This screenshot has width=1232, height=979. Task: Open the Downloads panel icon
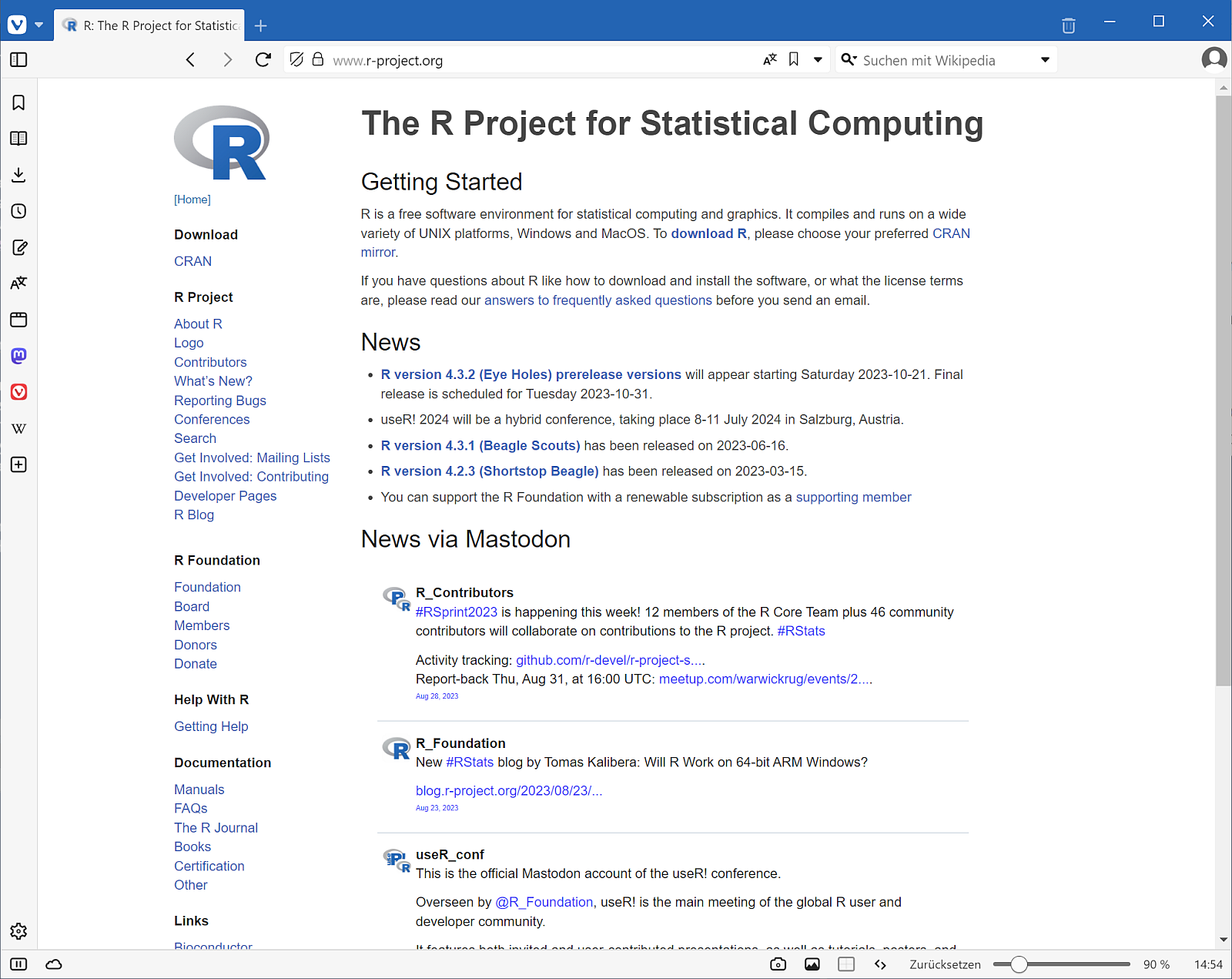click(18, 175)
